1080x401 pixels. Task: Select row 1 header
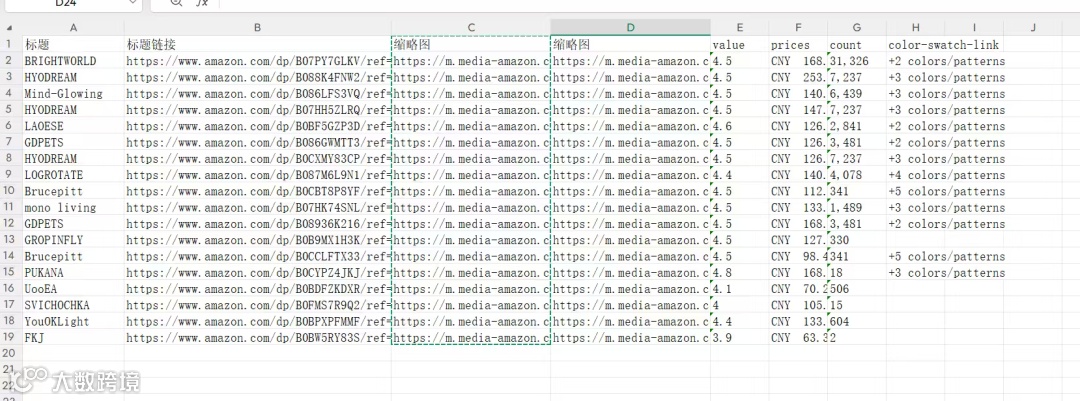[10, 44]
